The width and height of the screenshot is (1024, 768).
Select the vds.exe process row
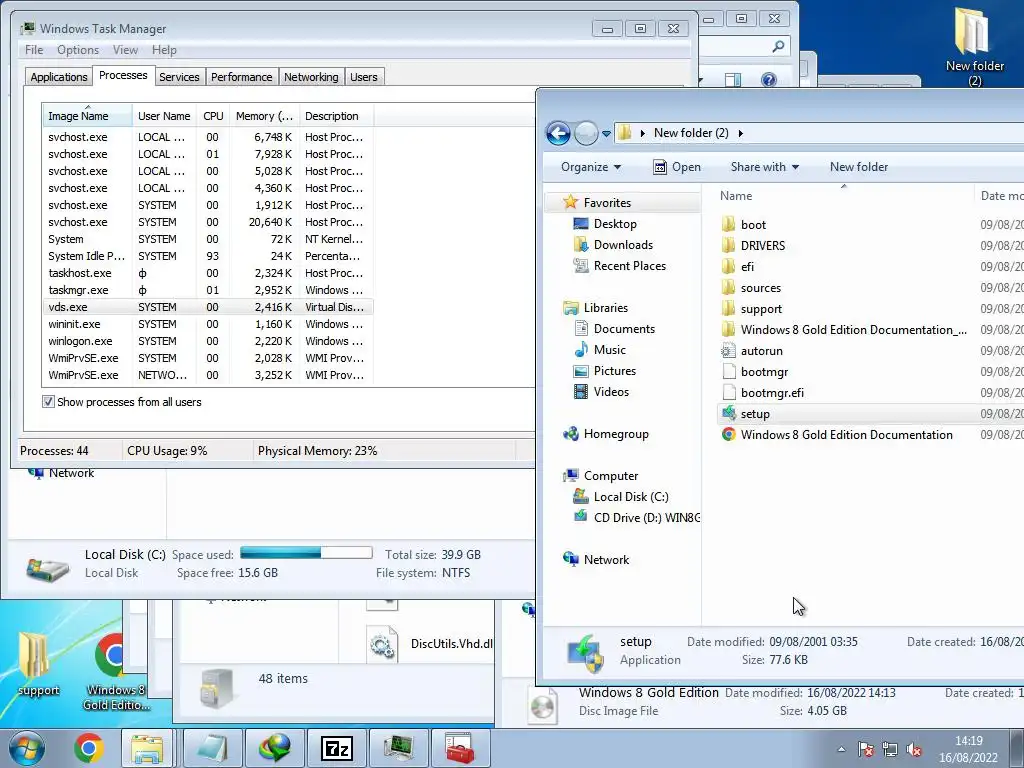click(208, 307)
